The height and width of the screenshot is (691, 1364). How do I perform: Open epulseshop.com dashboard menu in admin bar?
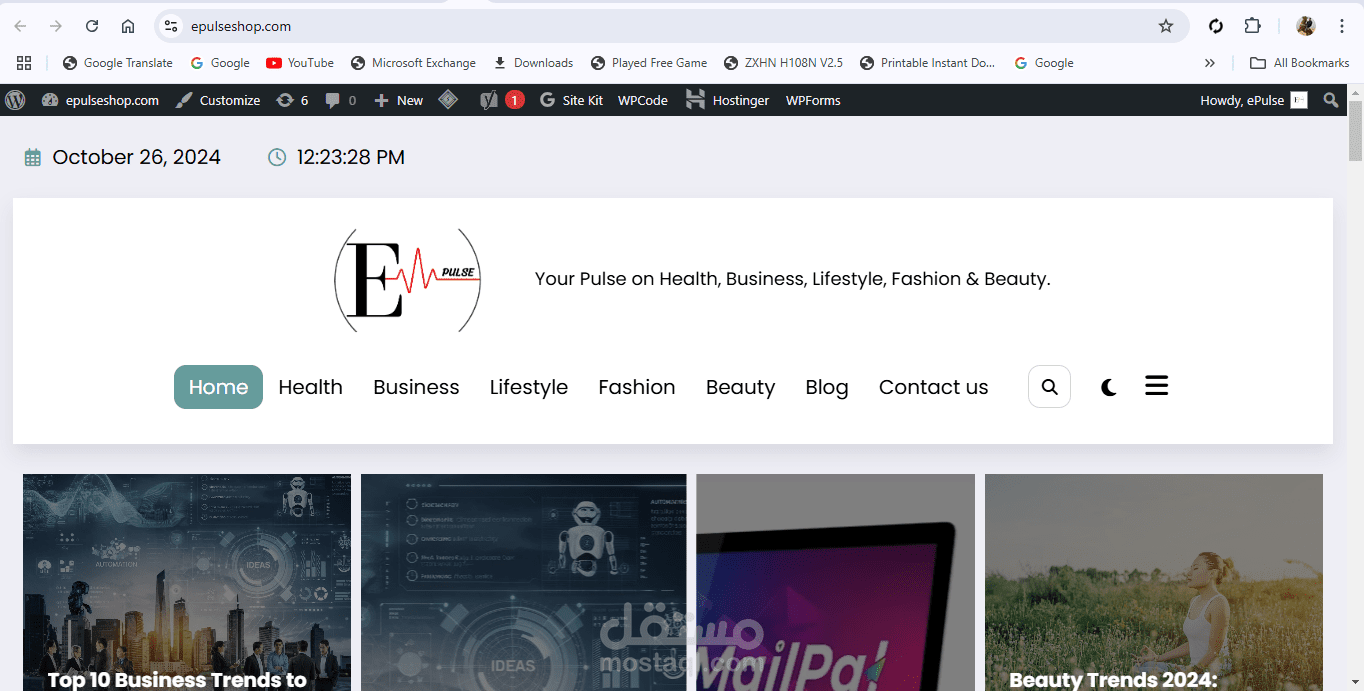100,100
